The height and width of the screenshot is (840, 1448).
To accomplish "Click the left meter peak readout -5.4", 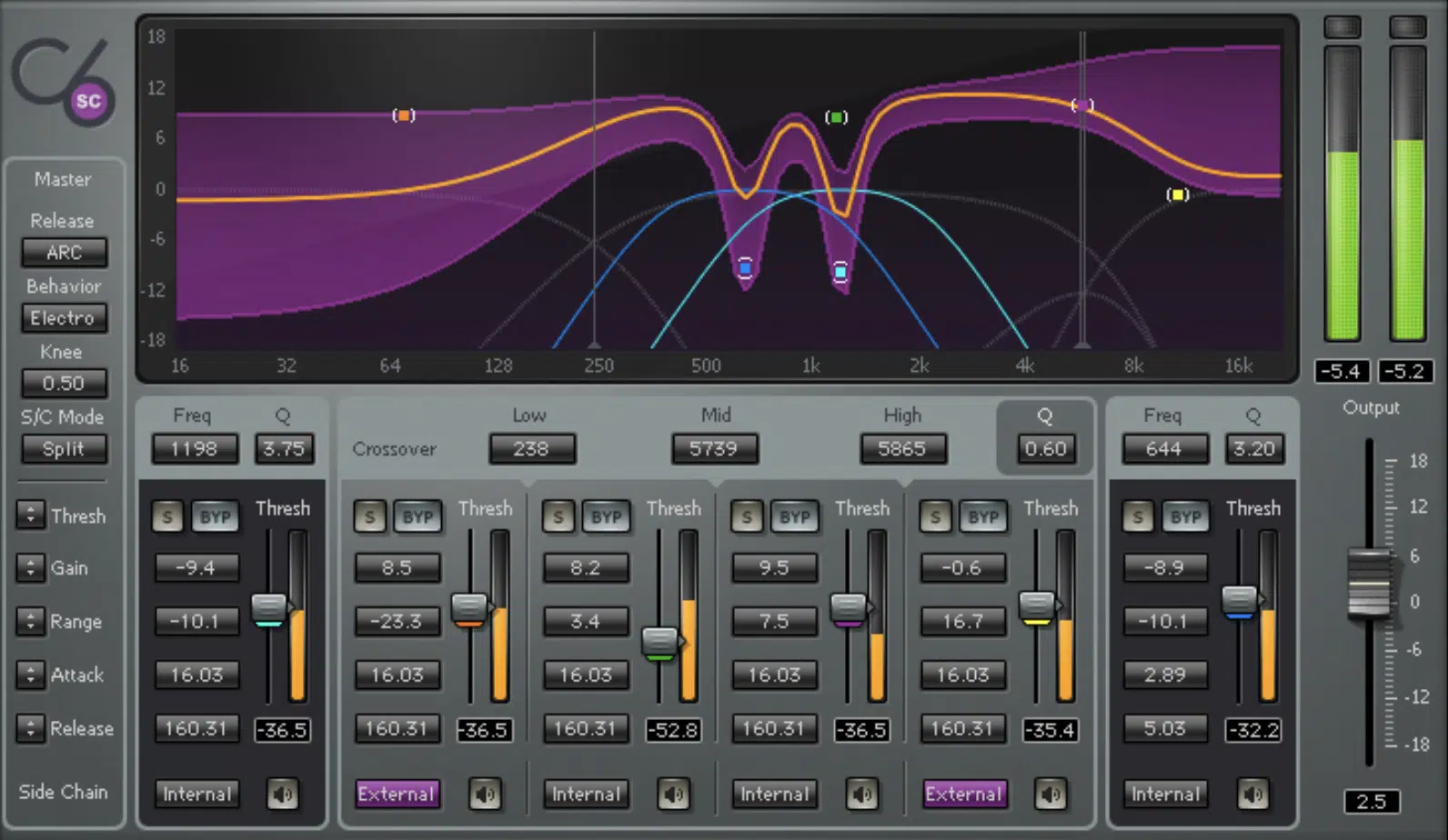I will tap(1342, 372).
